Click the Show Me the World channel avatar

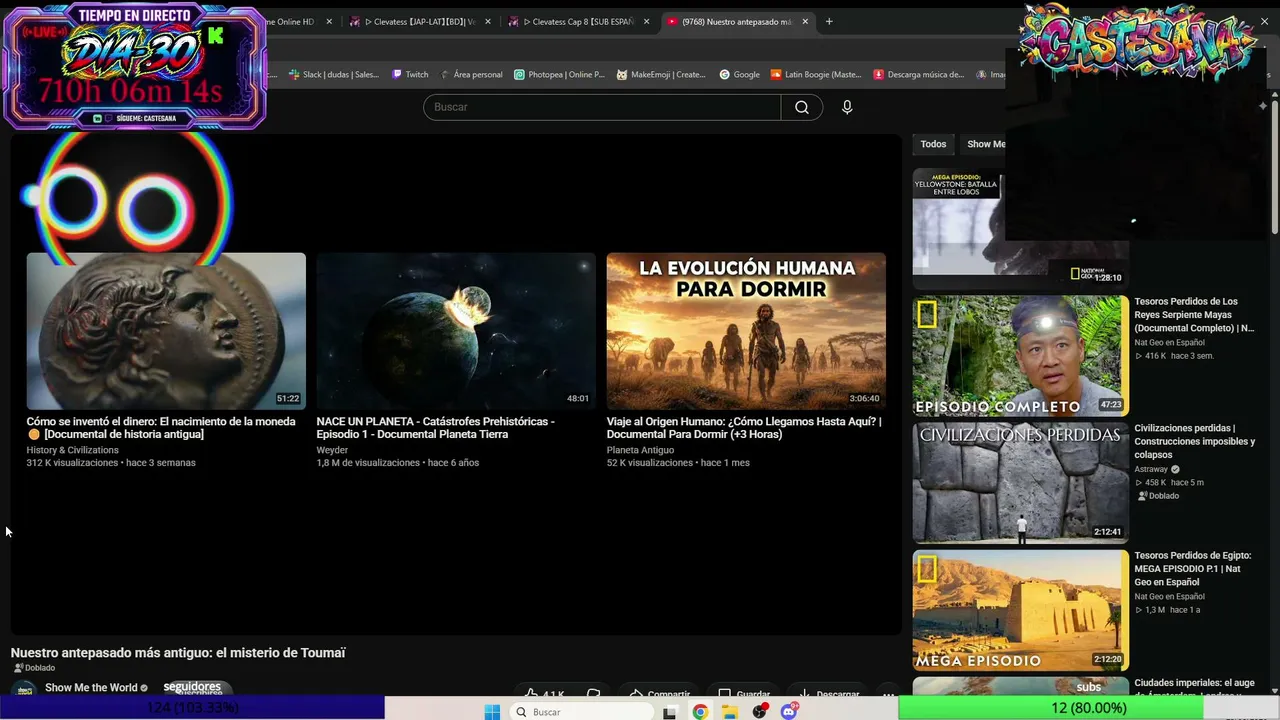[x=24, y=690]
